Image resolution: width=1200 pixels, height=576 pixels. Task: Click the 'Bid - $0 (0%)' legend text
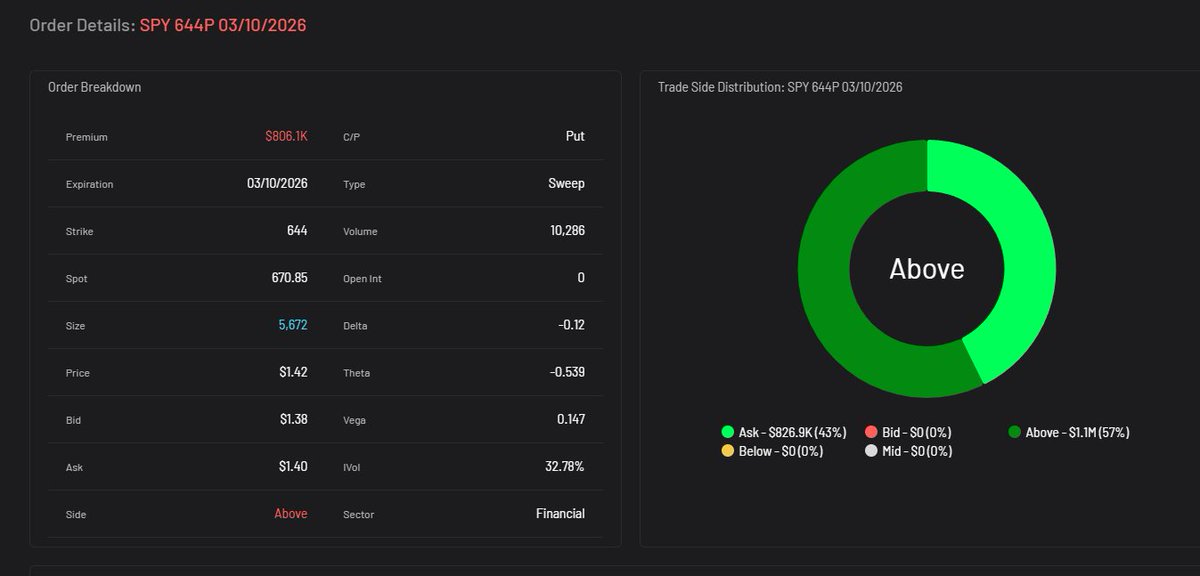coord(917,432)
